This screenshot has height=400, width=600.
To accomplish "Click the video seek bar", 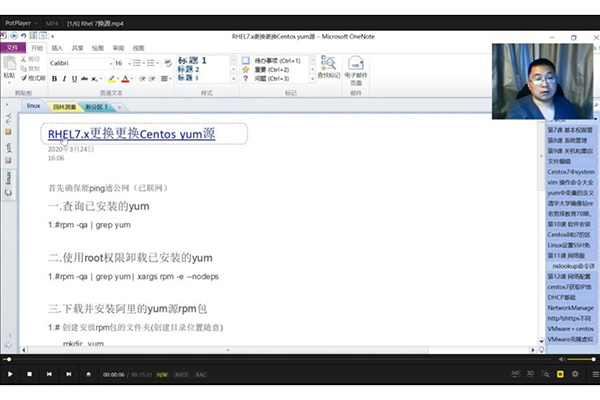I will [279, 359].
